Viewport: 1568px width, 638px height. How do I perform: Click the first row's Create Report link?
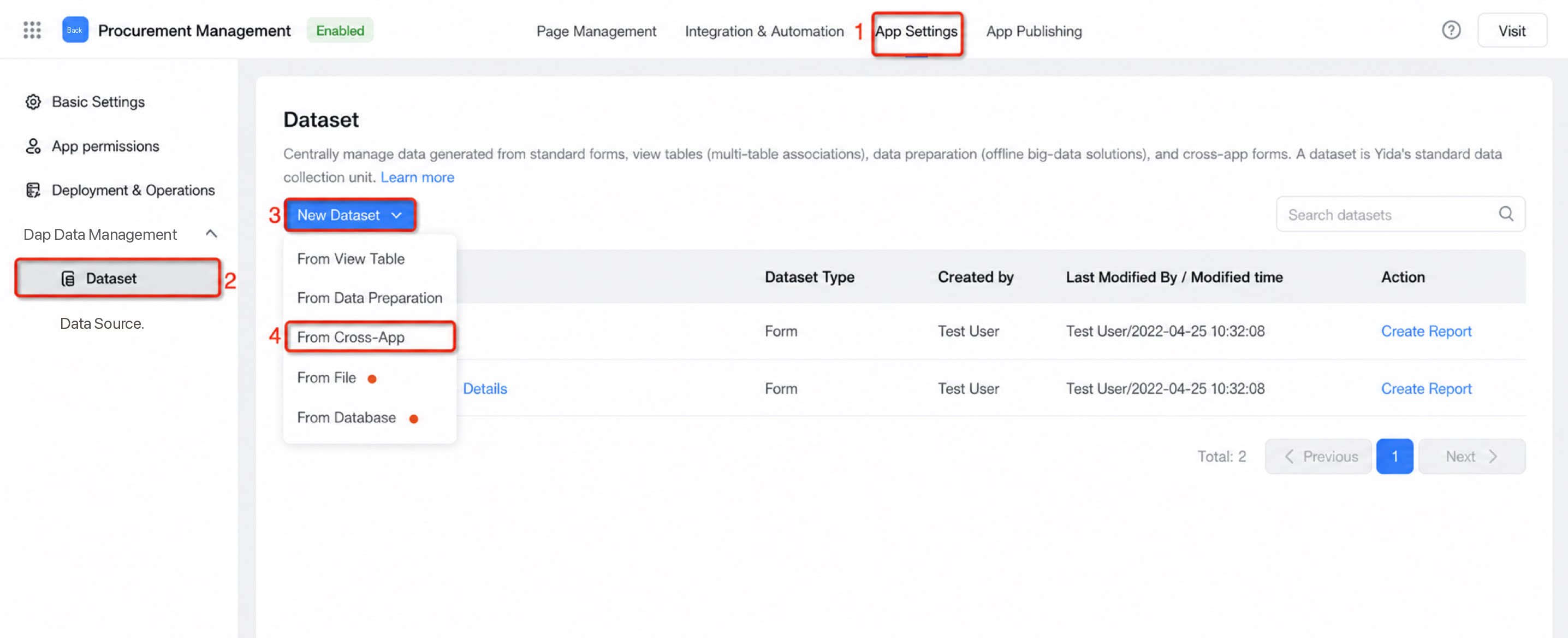pyautogui.click(x=1426, y=331)
